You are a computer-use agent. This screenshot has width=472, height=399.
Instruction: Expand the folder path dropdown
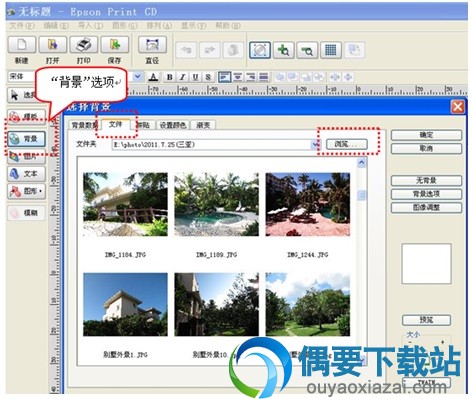314,145
